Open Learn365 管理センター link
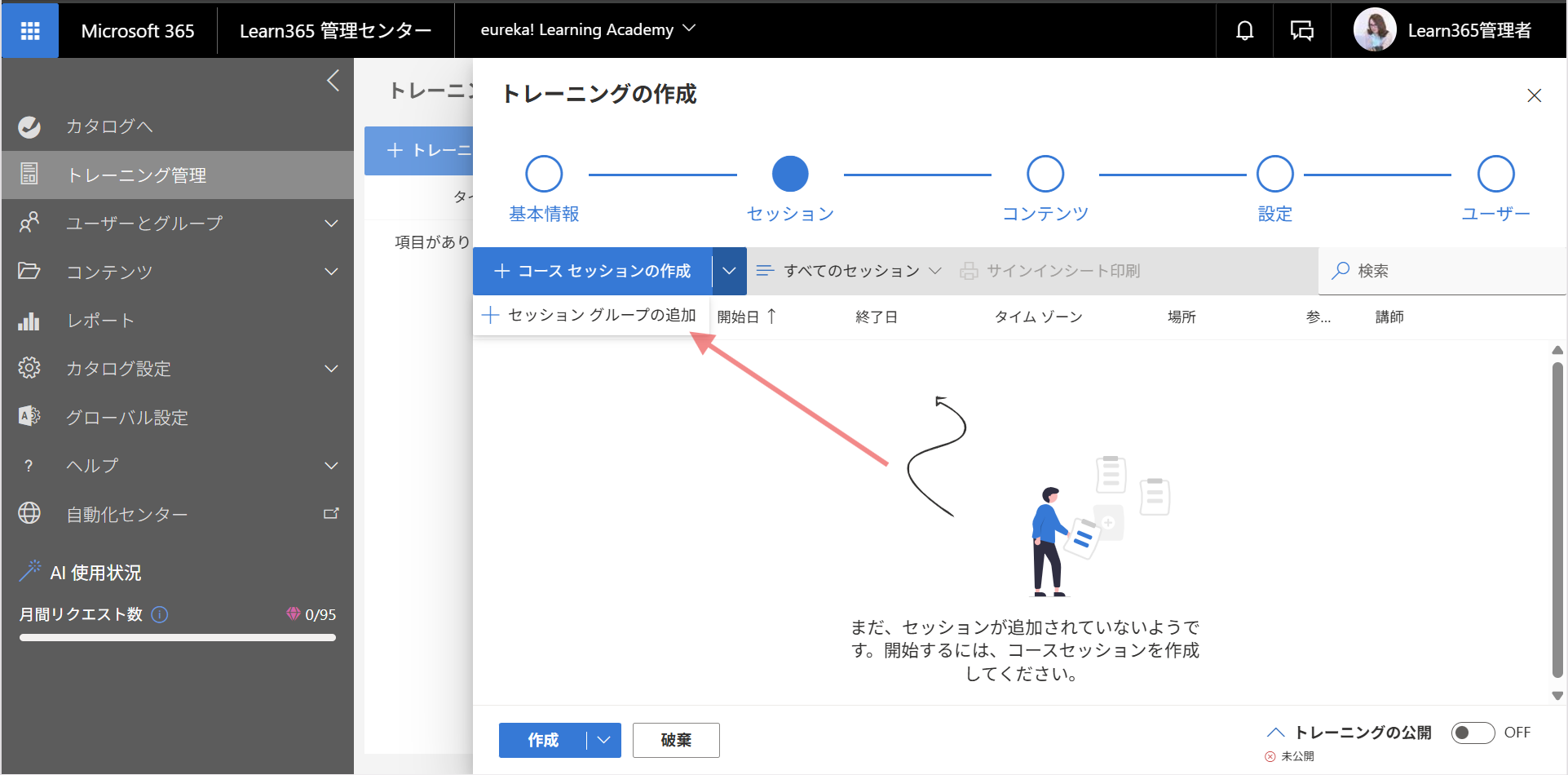The width and height of the screenshot is (1568, 775). tap(335, 30)
